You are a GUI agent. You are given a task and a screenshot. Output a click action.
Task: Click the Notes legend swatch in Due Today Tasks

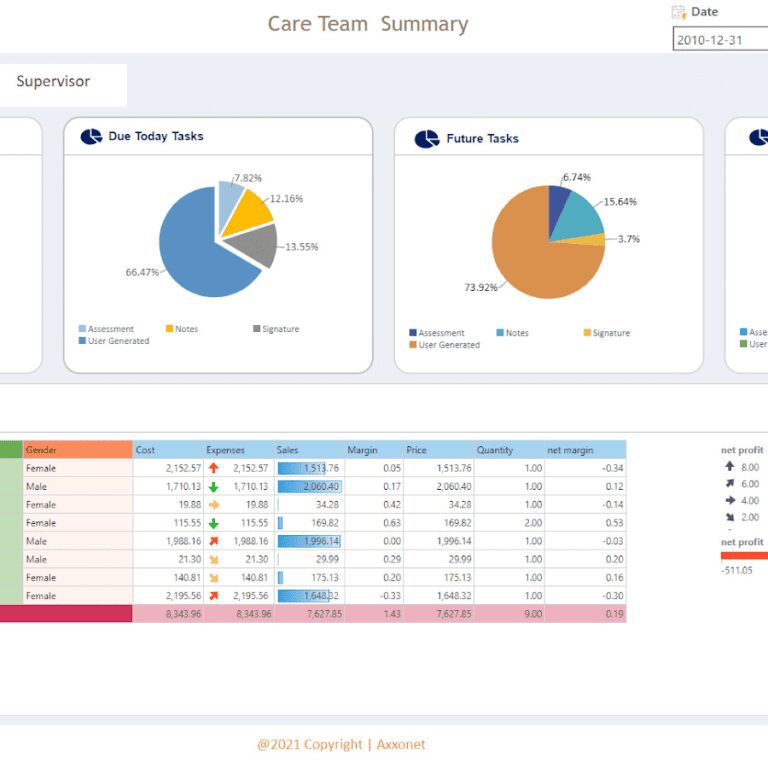(x=170, y=329)
